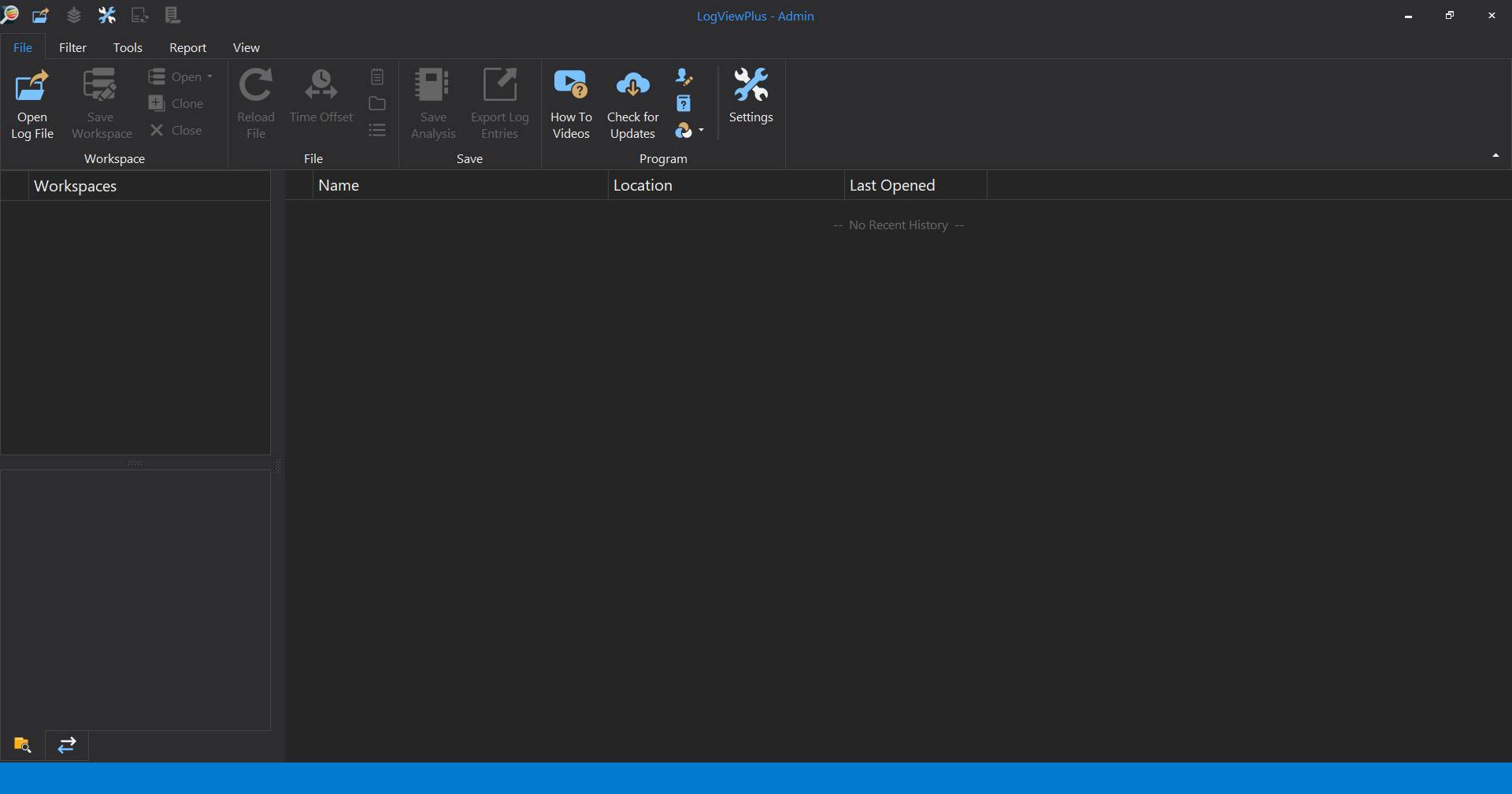Click the Save Analysis button
This screenshot has height=794, width=1512.
pyautogui.click(x=433, y=105)
